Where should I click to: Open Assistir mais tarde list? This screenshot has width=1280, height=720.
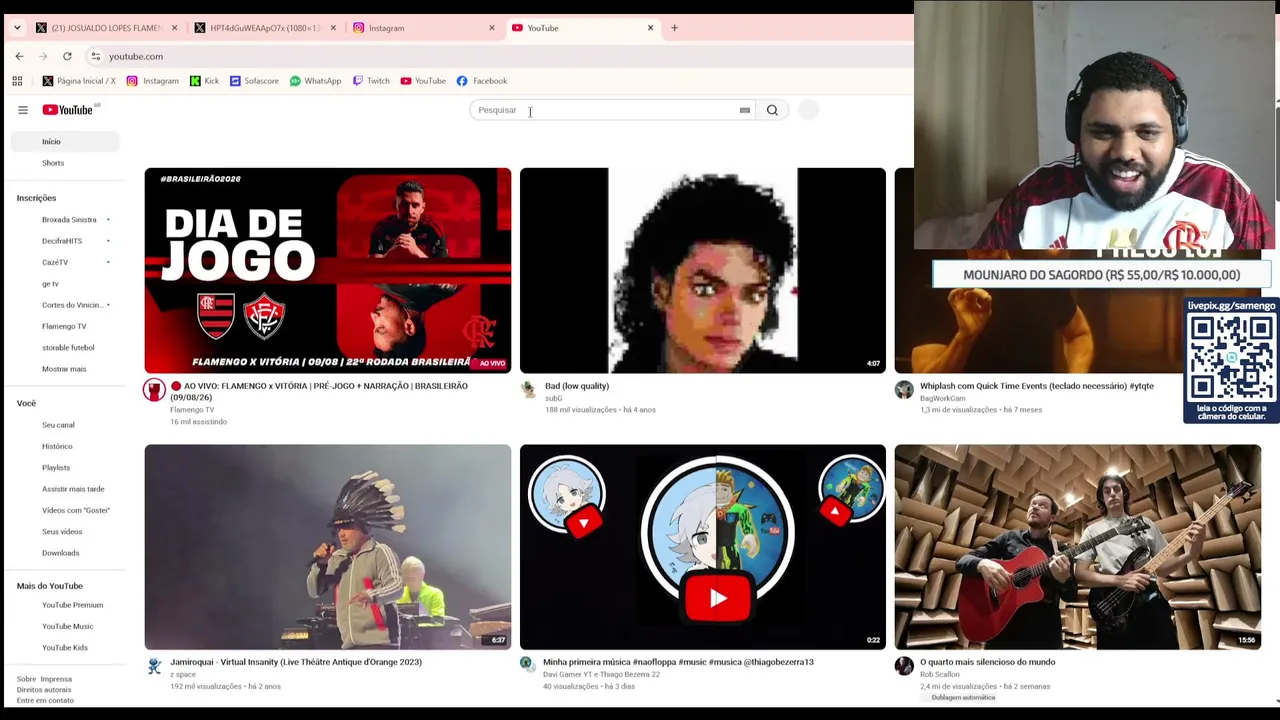73,489
